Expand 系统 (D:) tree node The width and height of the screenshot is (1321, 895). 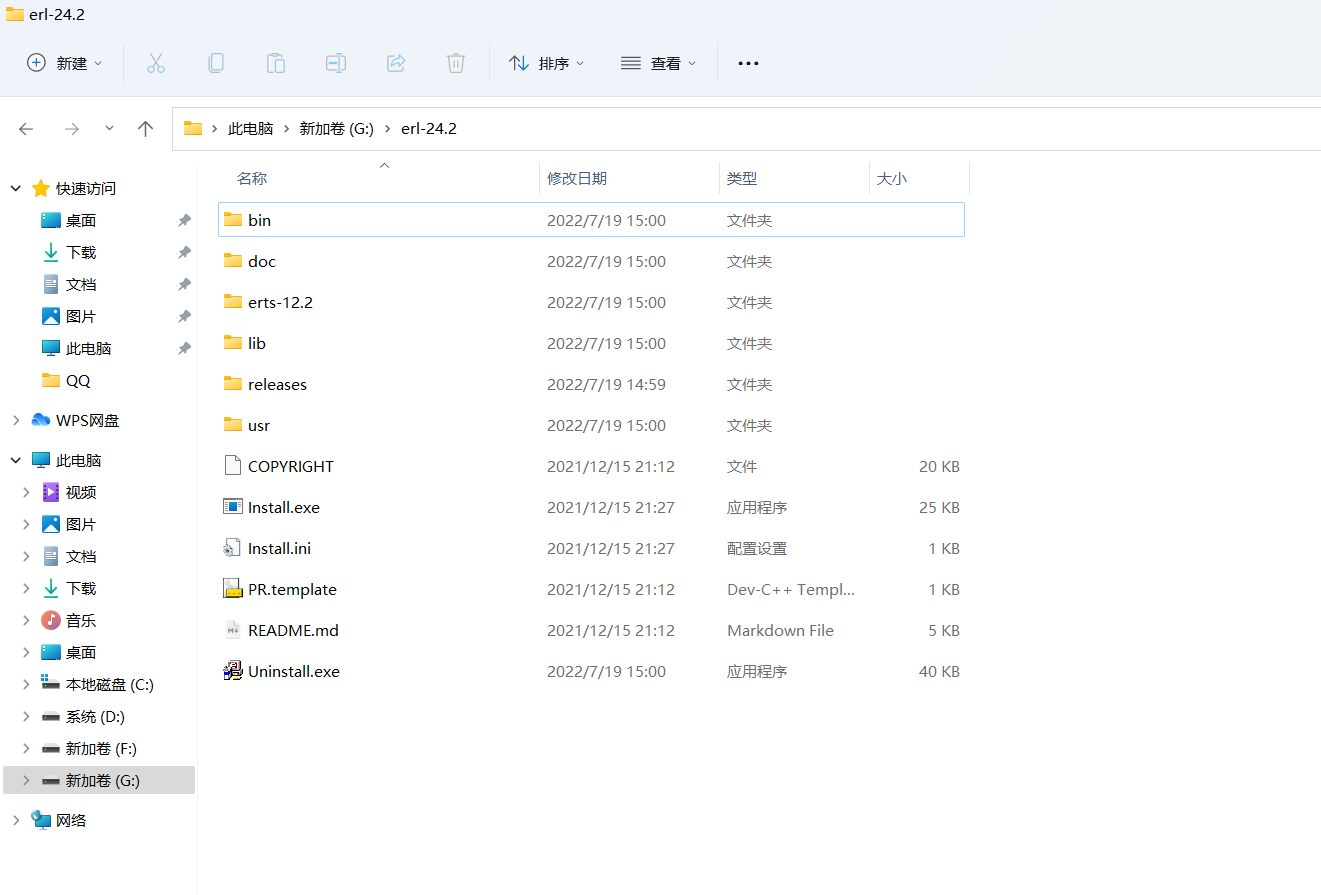(x=27, y=716)
